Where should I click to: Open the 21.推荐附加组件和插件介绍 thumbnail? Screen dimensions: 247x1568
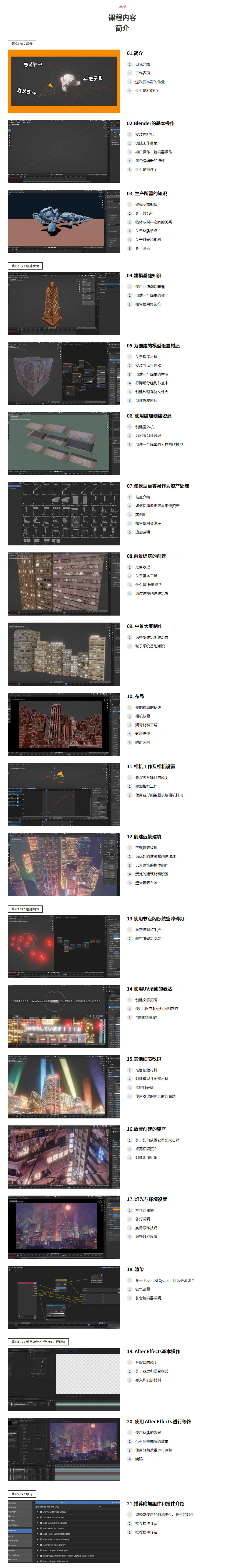click(64, 1532)
